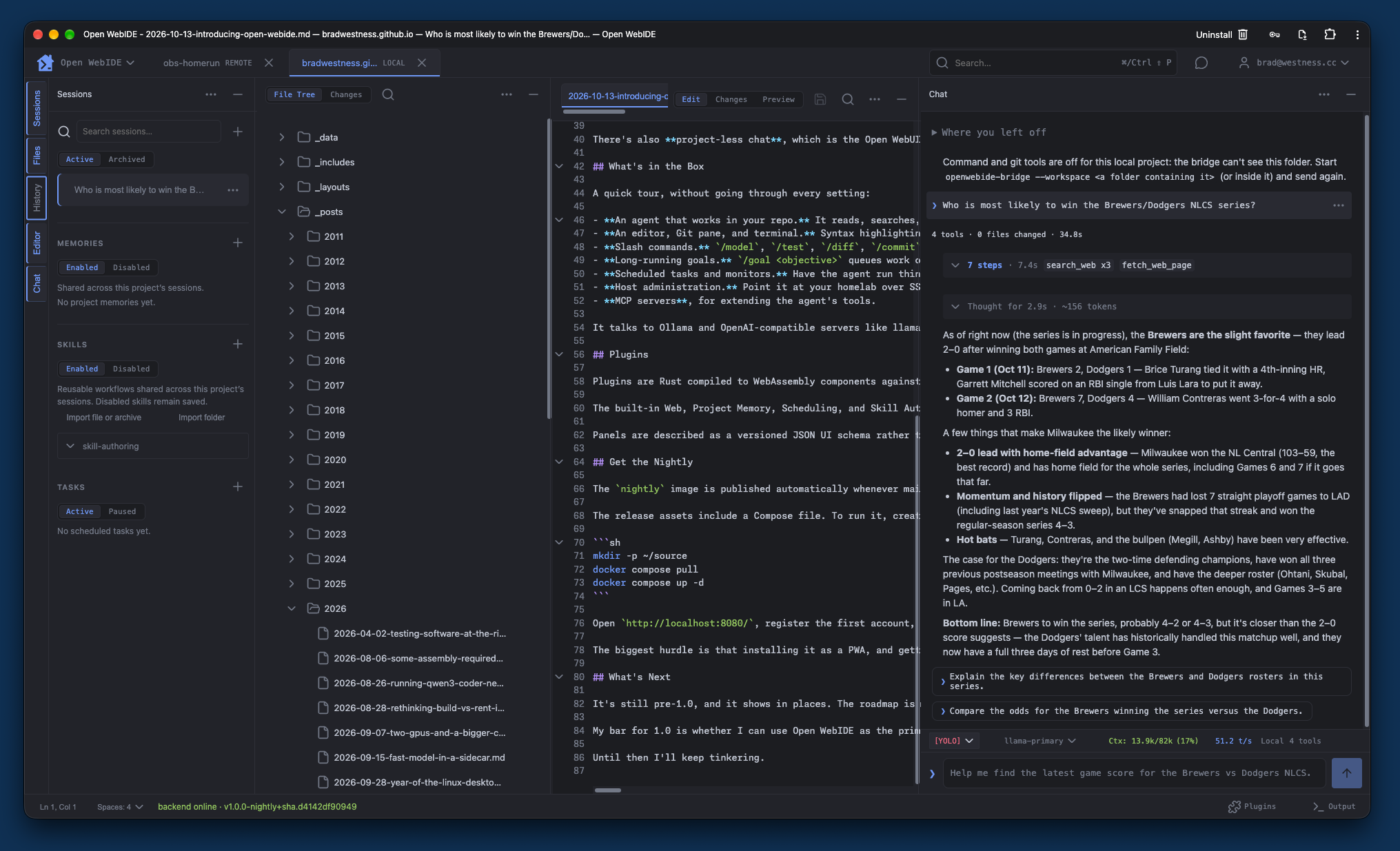
Task: Click the puzzle-piece extensions icon in title bar
Action: [1330, 34]
